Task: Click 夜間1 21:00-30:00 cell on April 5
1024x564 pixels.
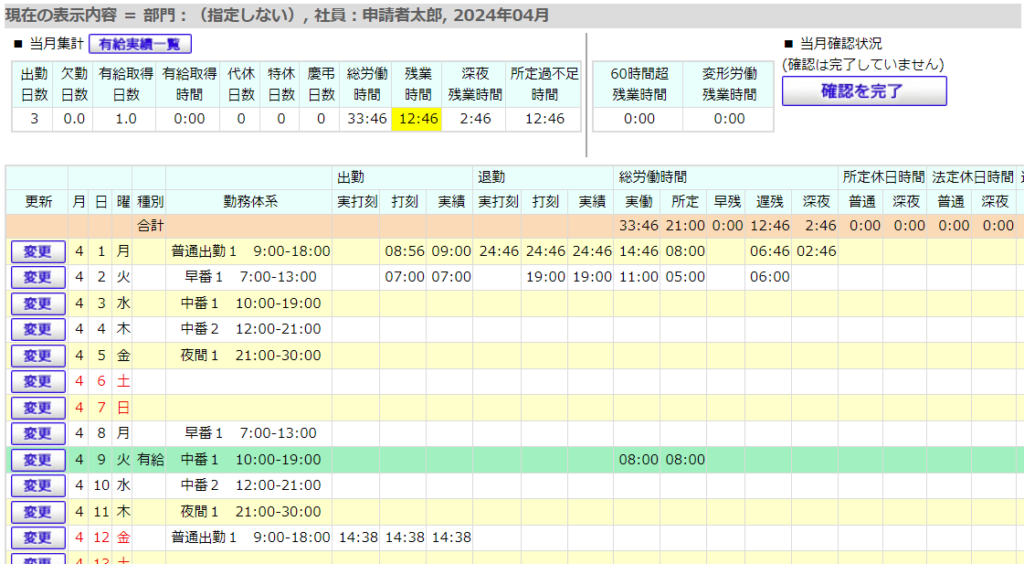Action: [250, 356]
